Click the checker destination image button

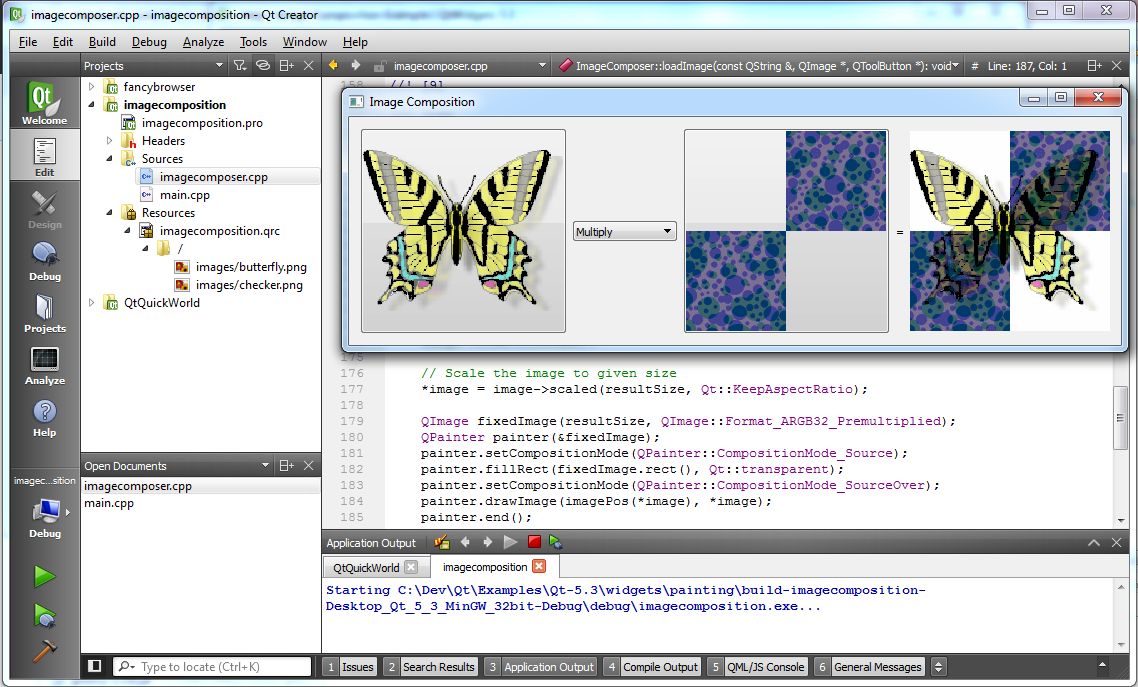point(786,231)
